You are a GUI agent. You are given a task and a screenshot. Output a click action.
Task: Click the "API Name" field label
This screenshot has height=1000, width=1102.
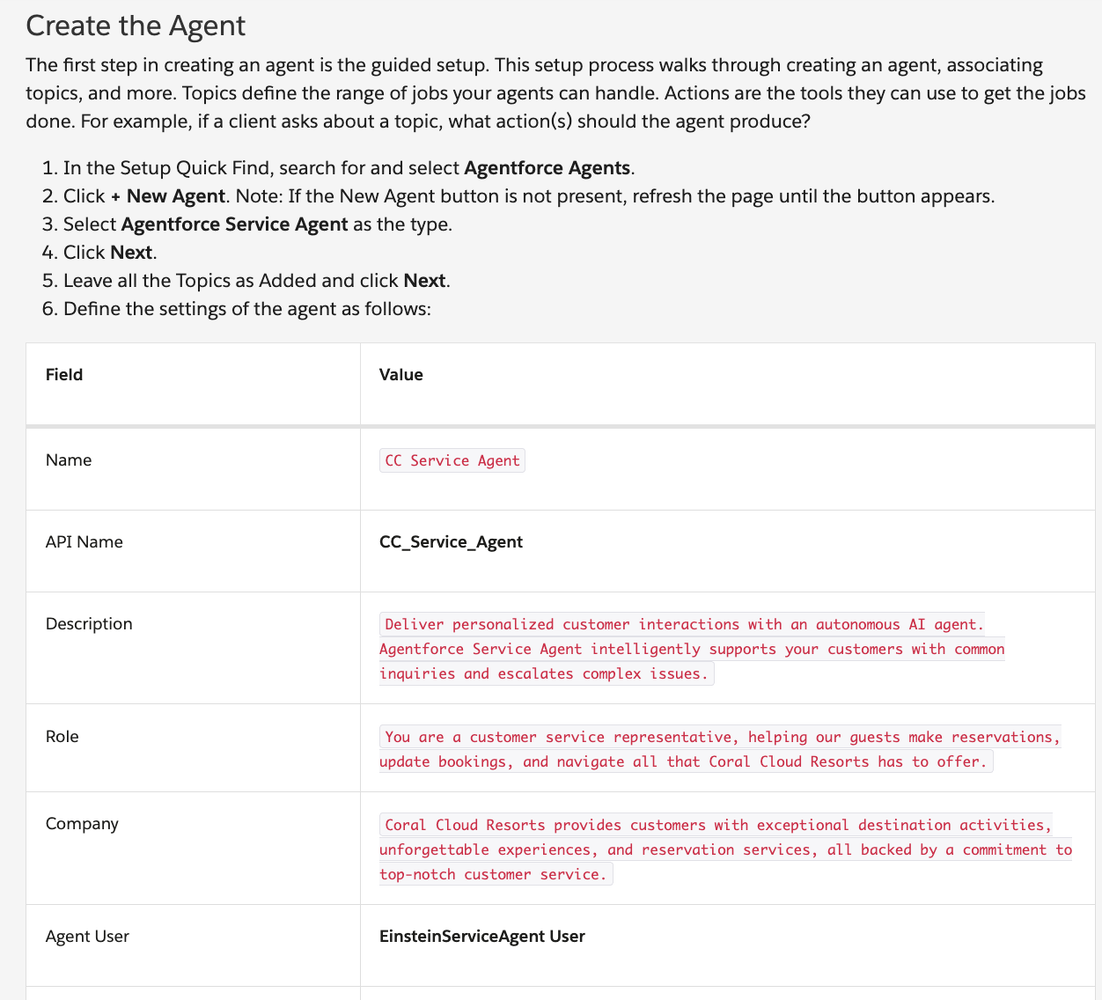point(84,542)
